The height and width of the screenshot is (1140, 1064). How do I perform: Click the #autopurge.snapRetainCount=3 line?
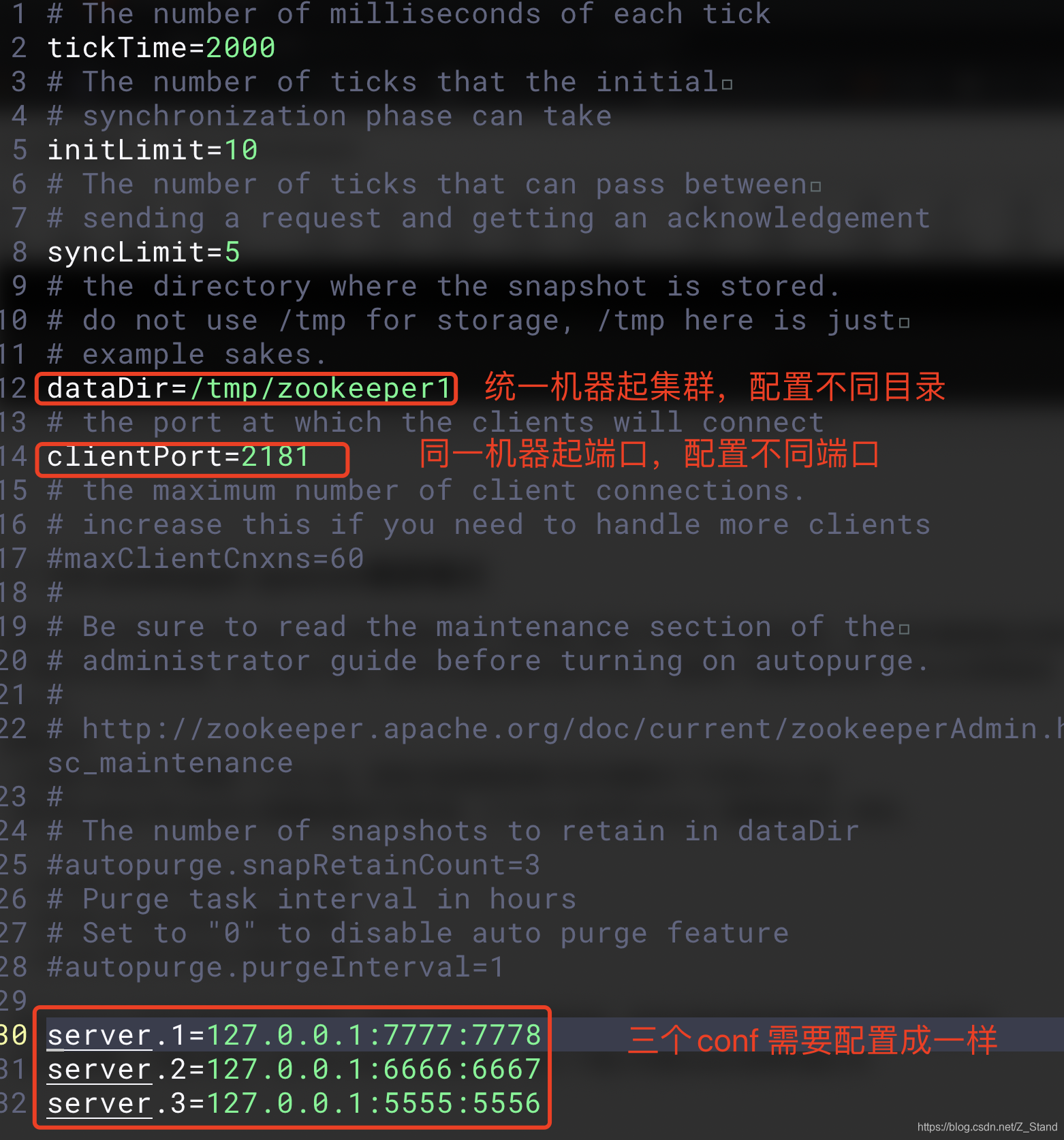pyautogui.click(x=294, y=865)
